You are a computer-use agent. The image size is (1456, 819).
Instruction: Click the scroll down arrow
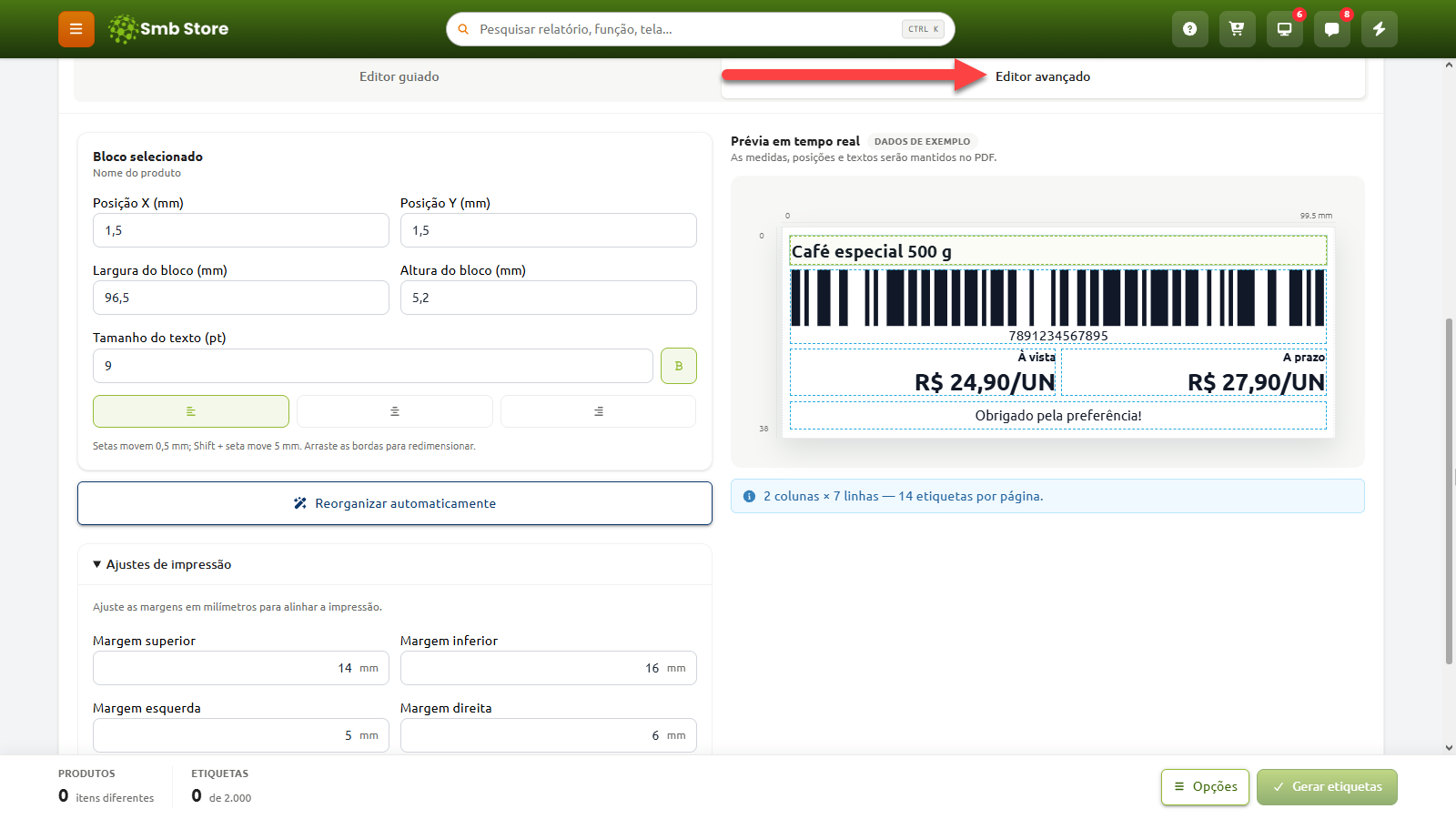1449,748
